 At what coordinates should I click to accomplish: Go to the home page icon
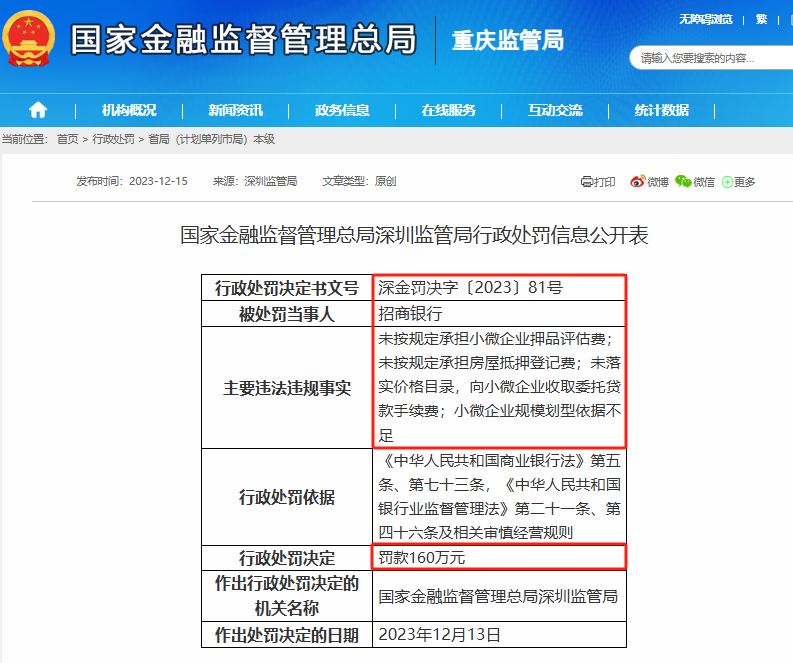tap(38, 110)
